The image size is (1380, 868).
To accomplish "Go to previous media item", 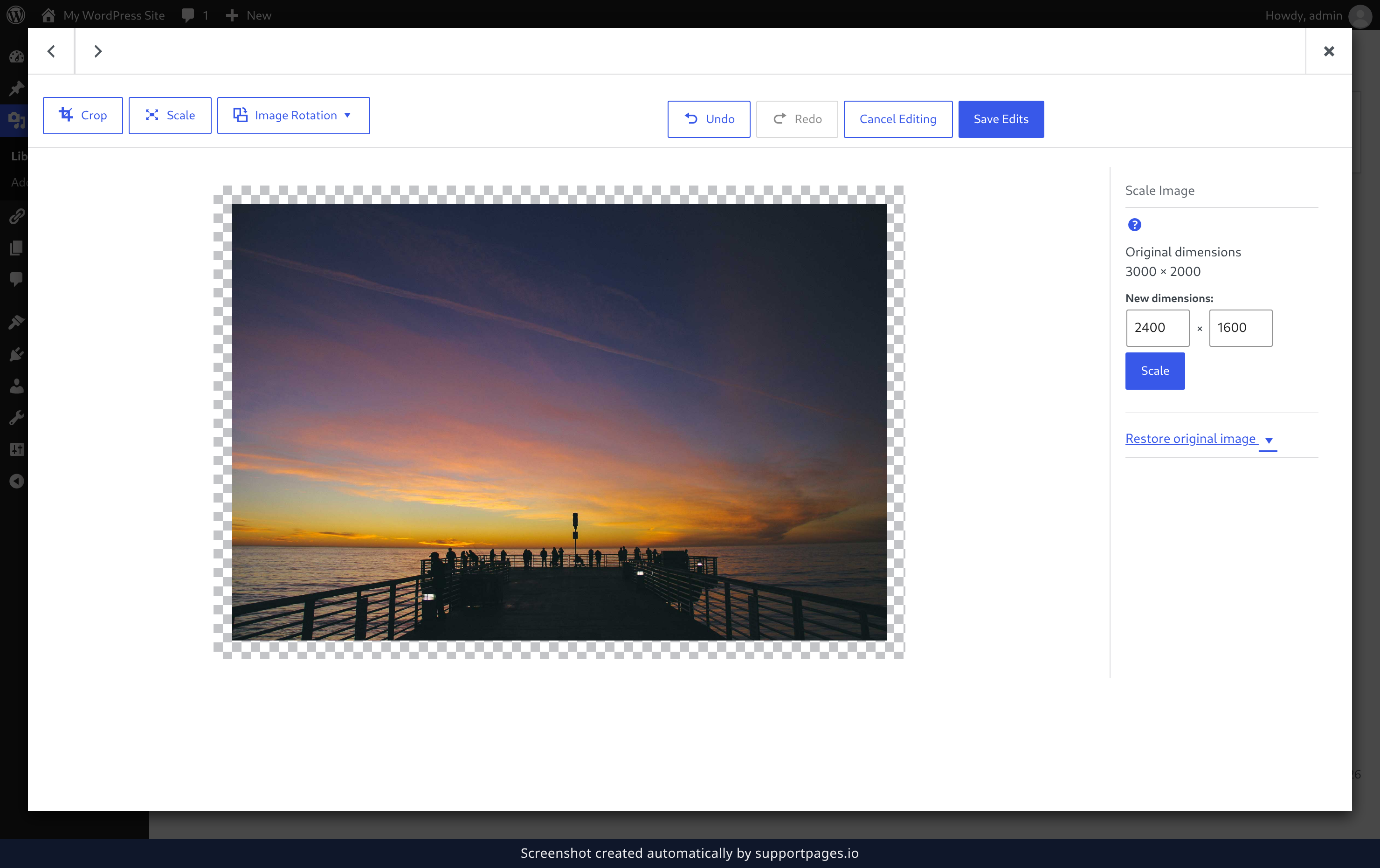I will coord(51,51).
